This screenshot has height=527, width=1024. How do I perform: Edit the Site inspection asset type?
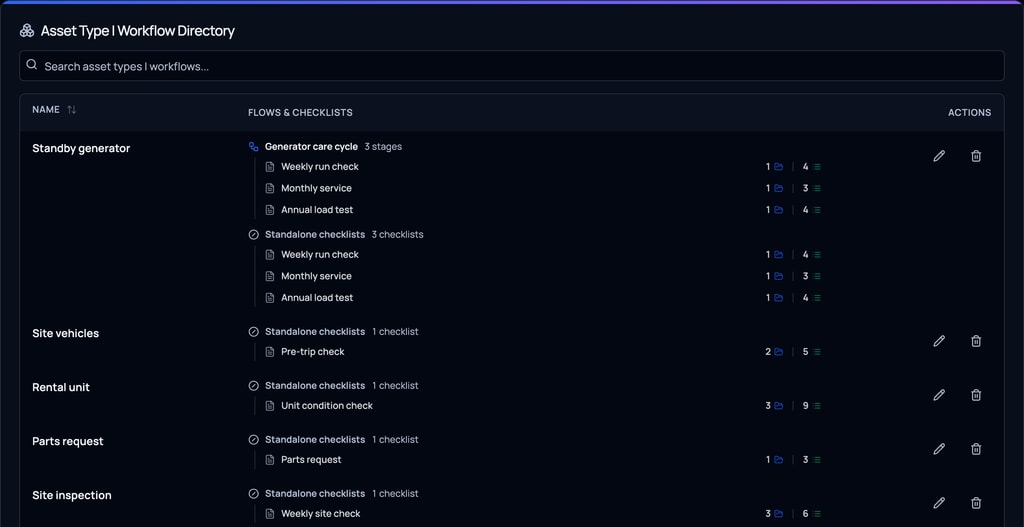[x=939, y=503]
